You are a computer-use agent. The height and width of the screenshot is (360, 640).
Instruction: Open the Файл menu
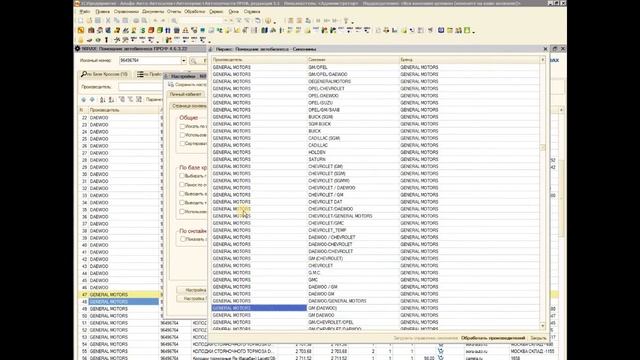[85, 12]
